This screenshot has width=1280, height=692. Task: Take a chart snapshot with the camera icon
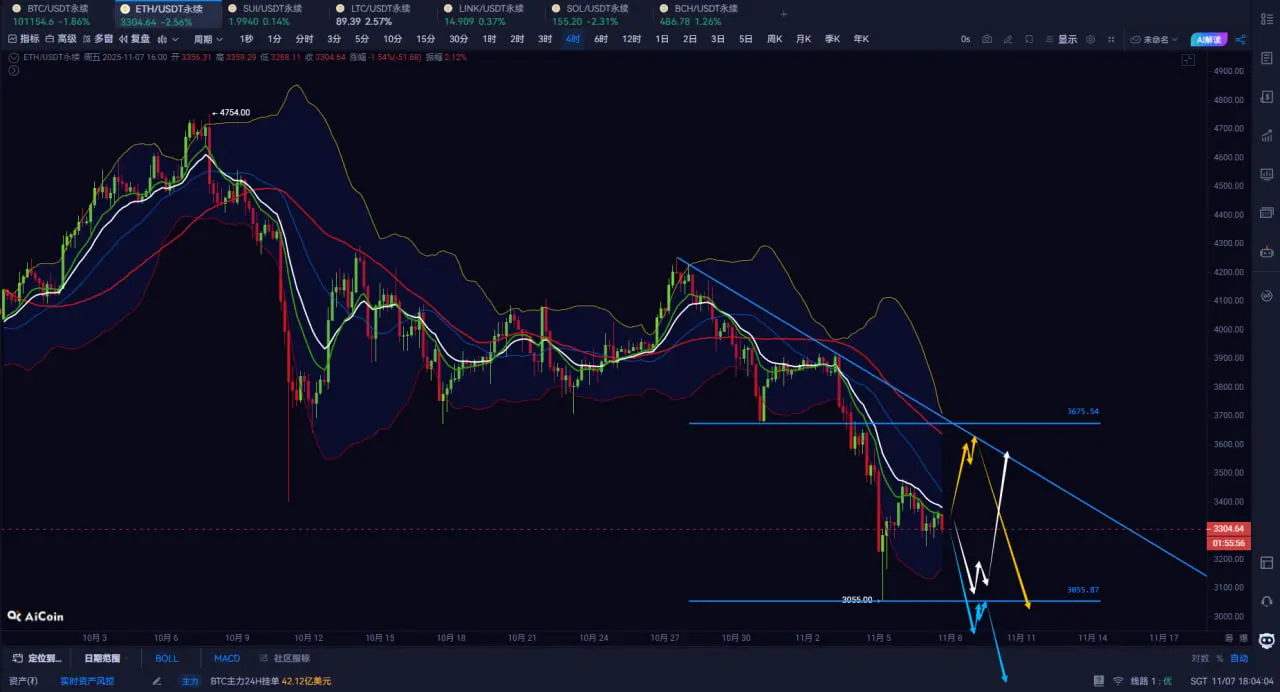click(987, 39)
